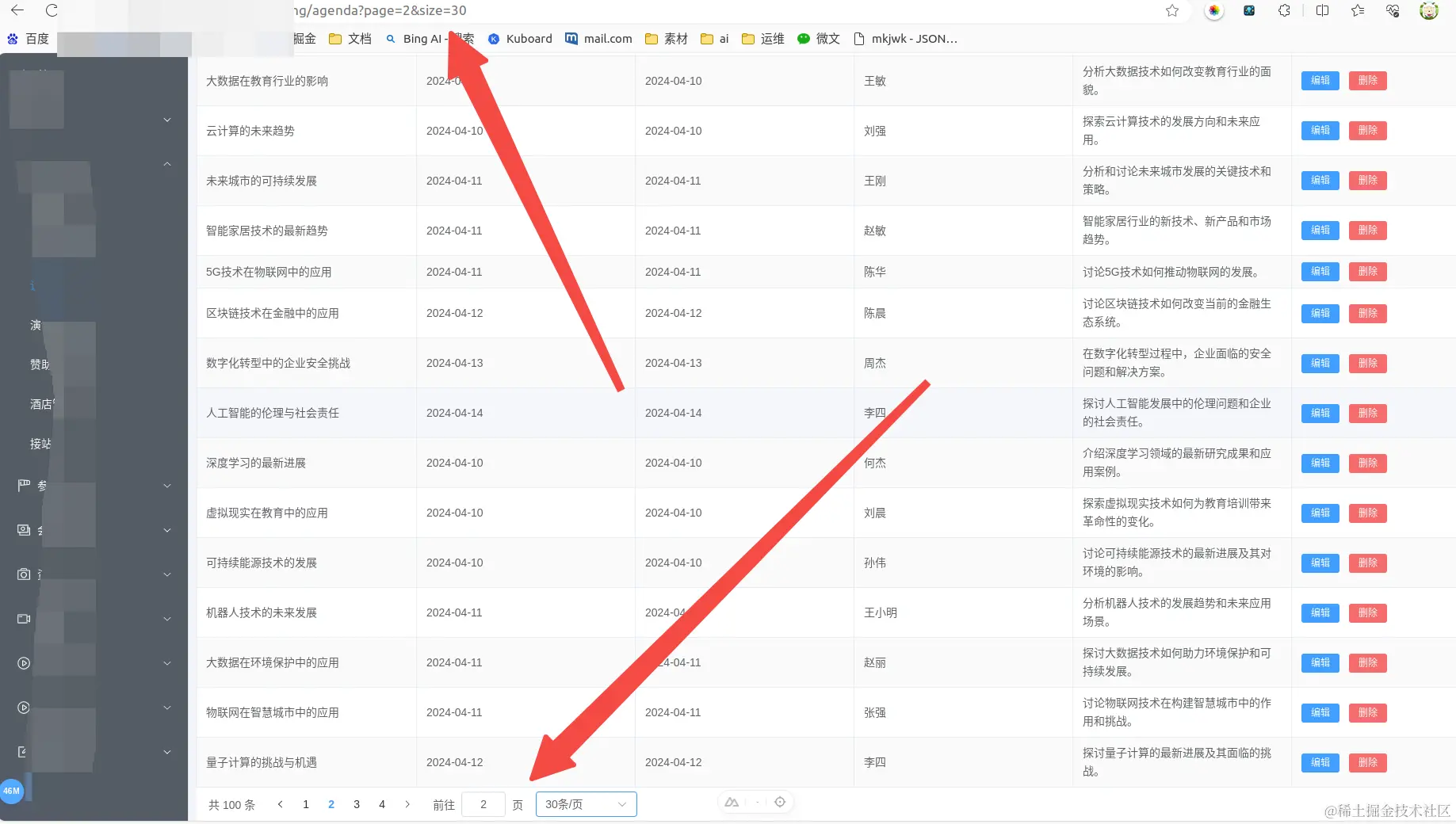Click speaker name 王小明
This screenshot has width=1456, height=824.
pyautogui.click(x=881, y=612)
